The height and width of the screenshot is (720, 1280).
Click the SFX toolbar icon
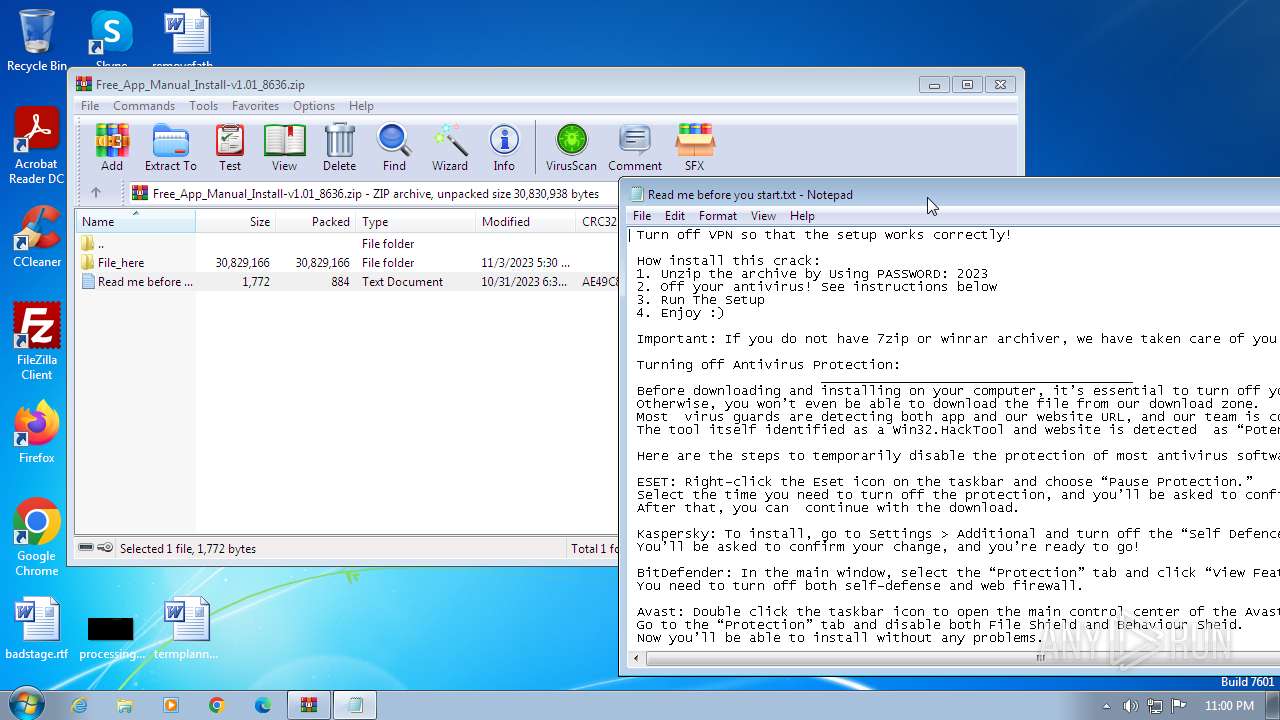pos(694,147)
